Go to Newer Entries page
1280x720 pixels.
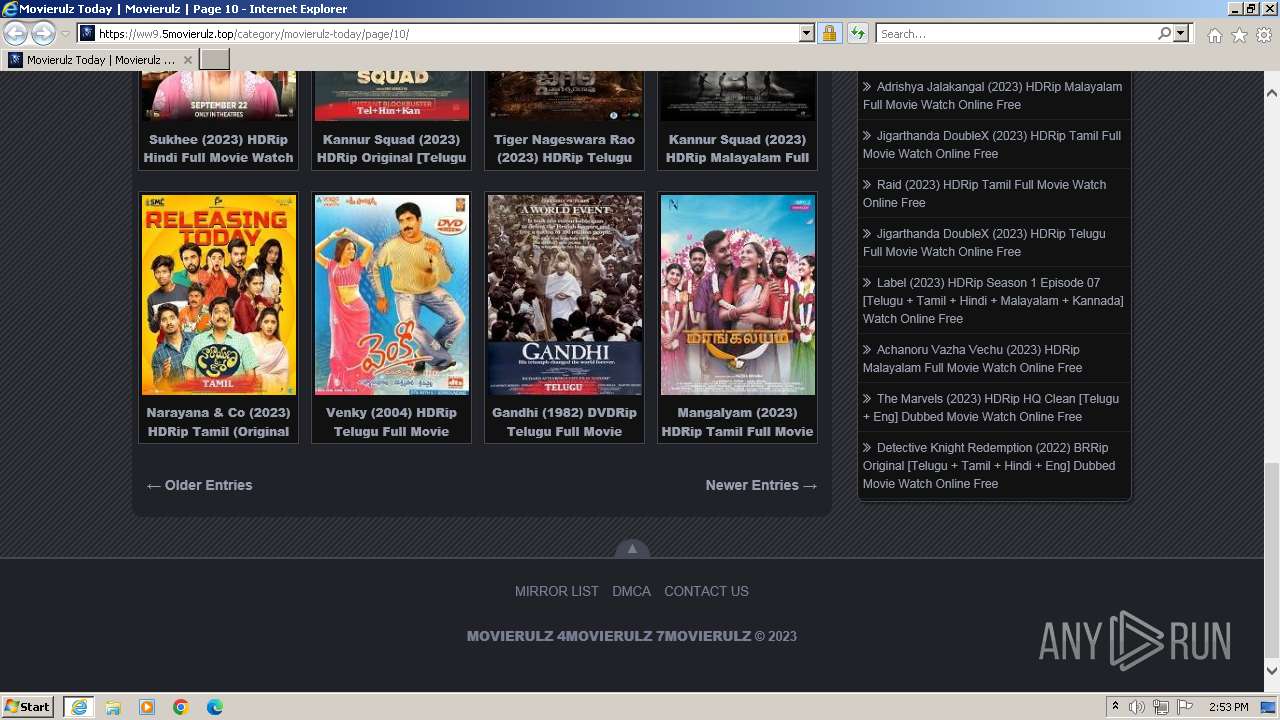pyautogui.click(x=761, y=485)
